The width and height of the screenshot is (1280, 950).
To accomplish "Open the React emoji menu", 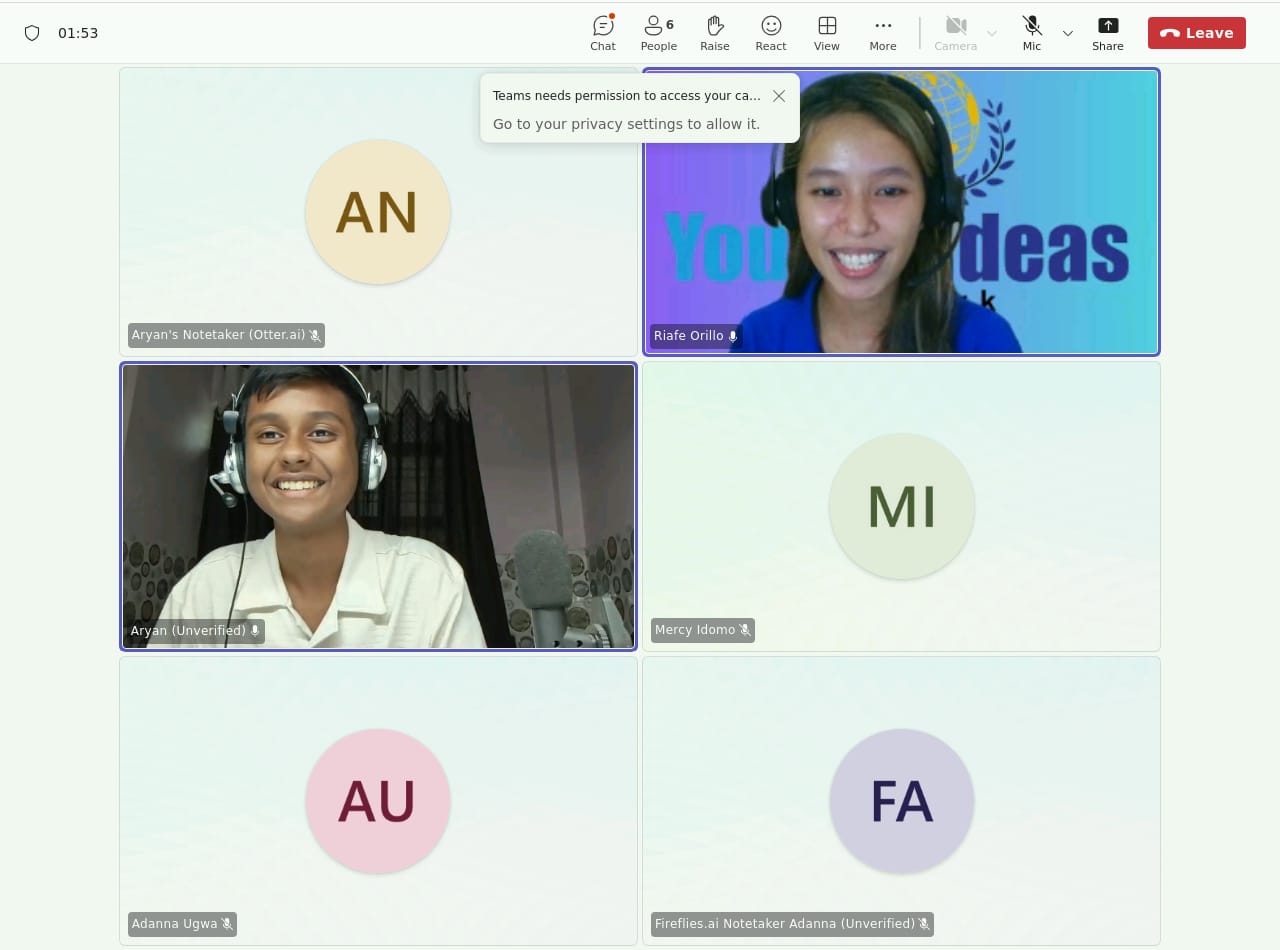I will tap(770, 33).
